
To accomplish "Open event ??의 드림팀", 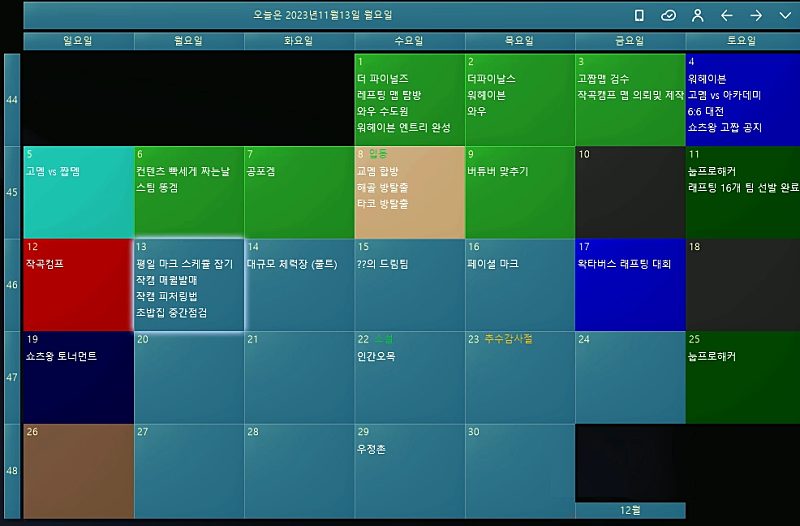I will (x=383, y=264).
